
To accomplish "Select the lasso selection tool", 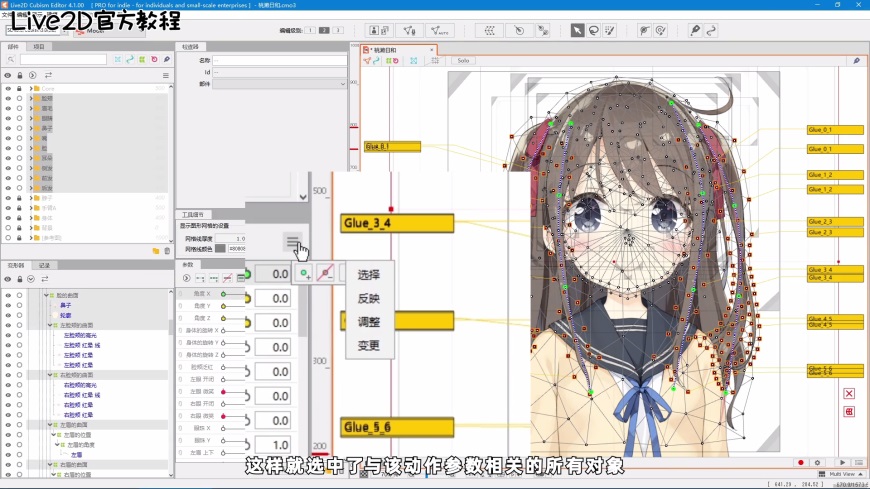I will click(x=594, y=31).
